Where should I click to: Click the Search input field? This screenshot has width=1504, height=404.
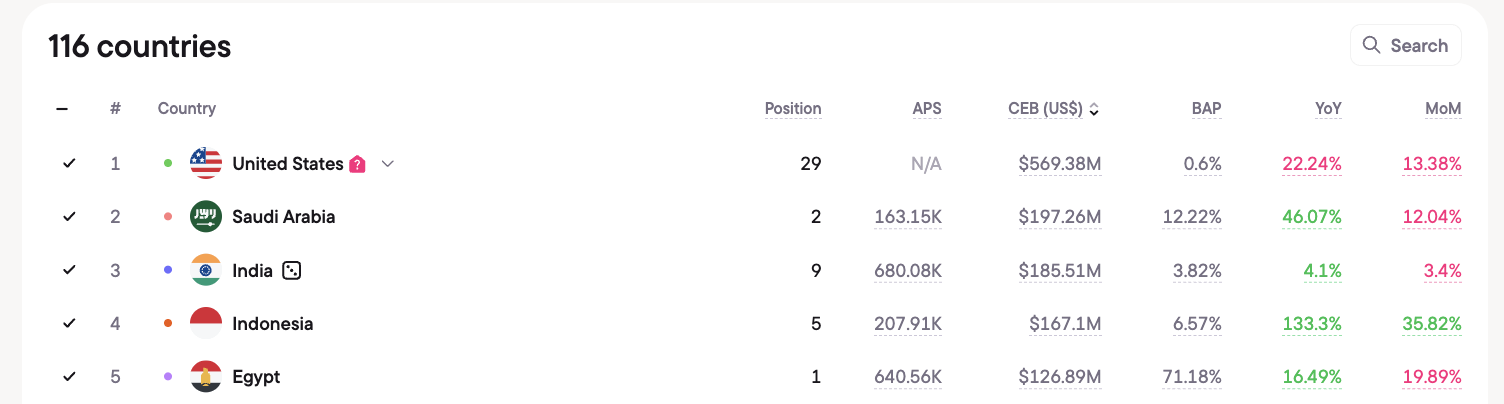pos(1406,45)
